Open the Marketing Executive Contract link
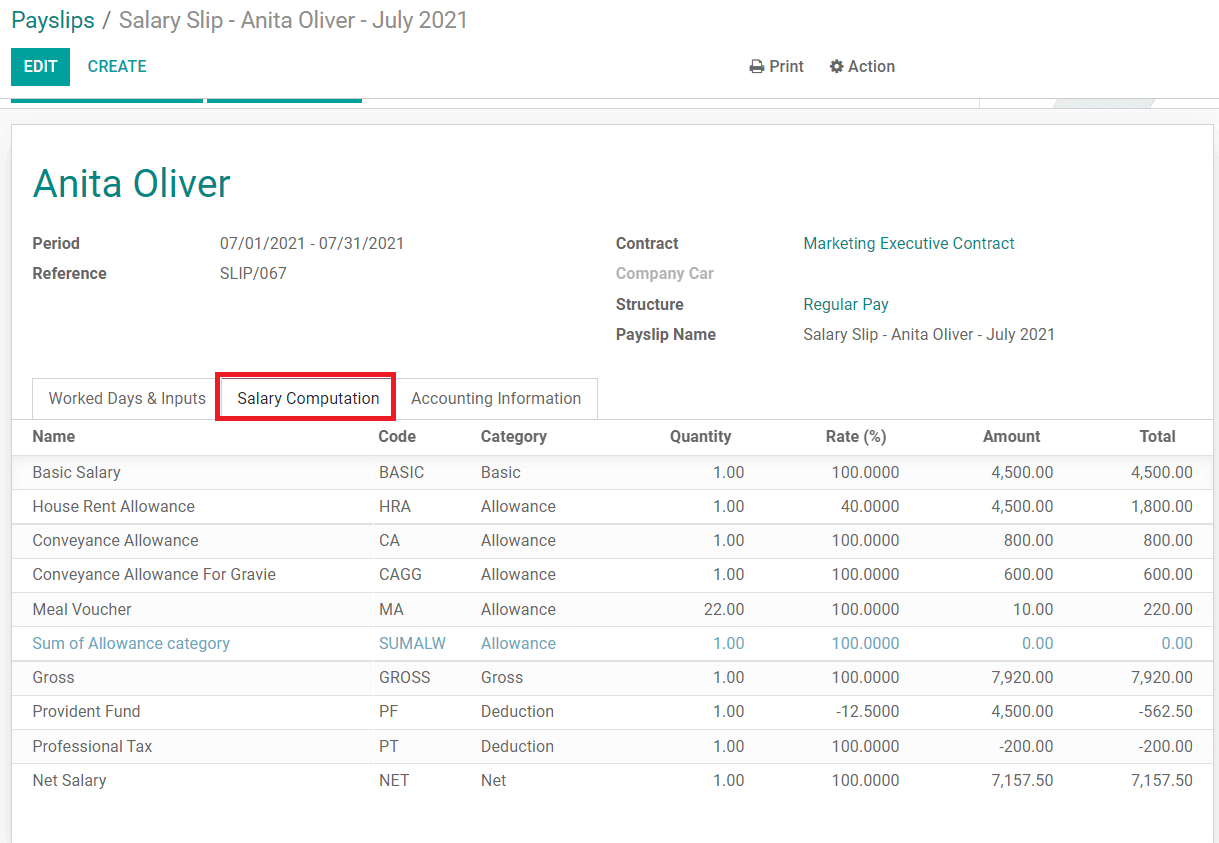This screenshot has width=1219, height=843. [x=908, y=243]
